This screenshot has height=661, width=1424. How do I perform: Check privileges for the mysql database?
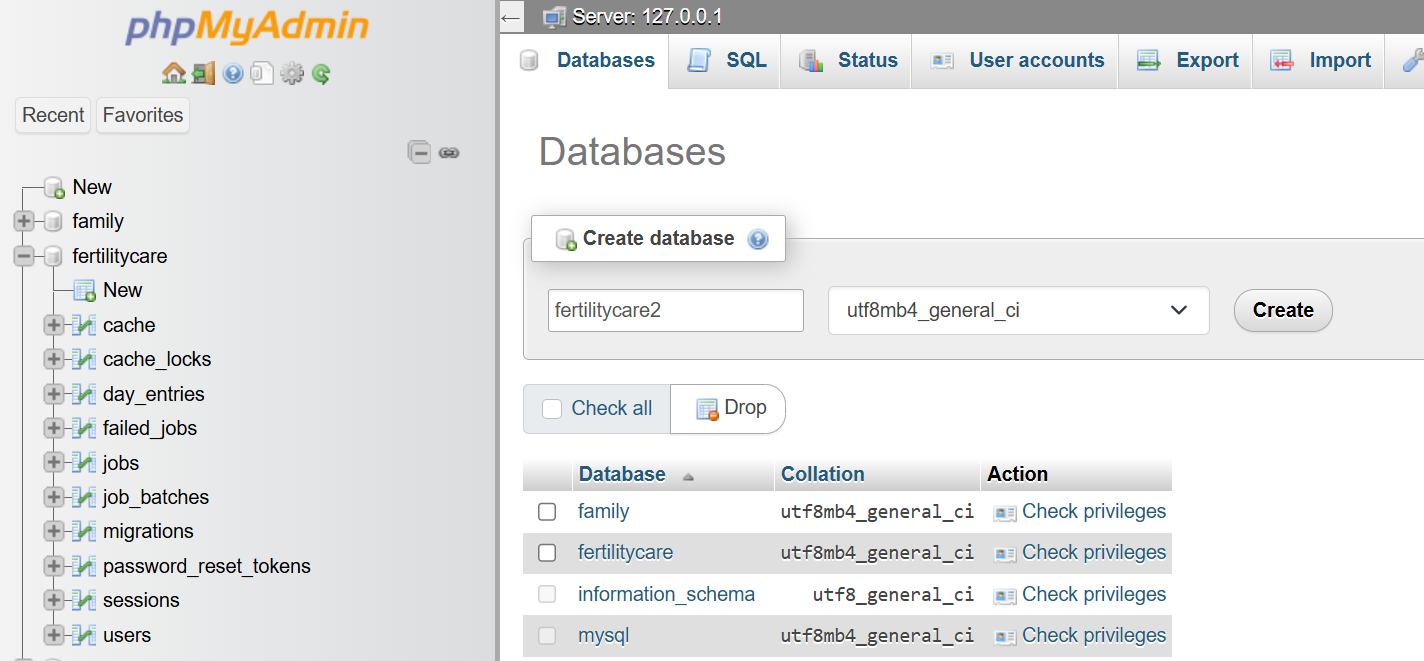tap(1093, 635)
